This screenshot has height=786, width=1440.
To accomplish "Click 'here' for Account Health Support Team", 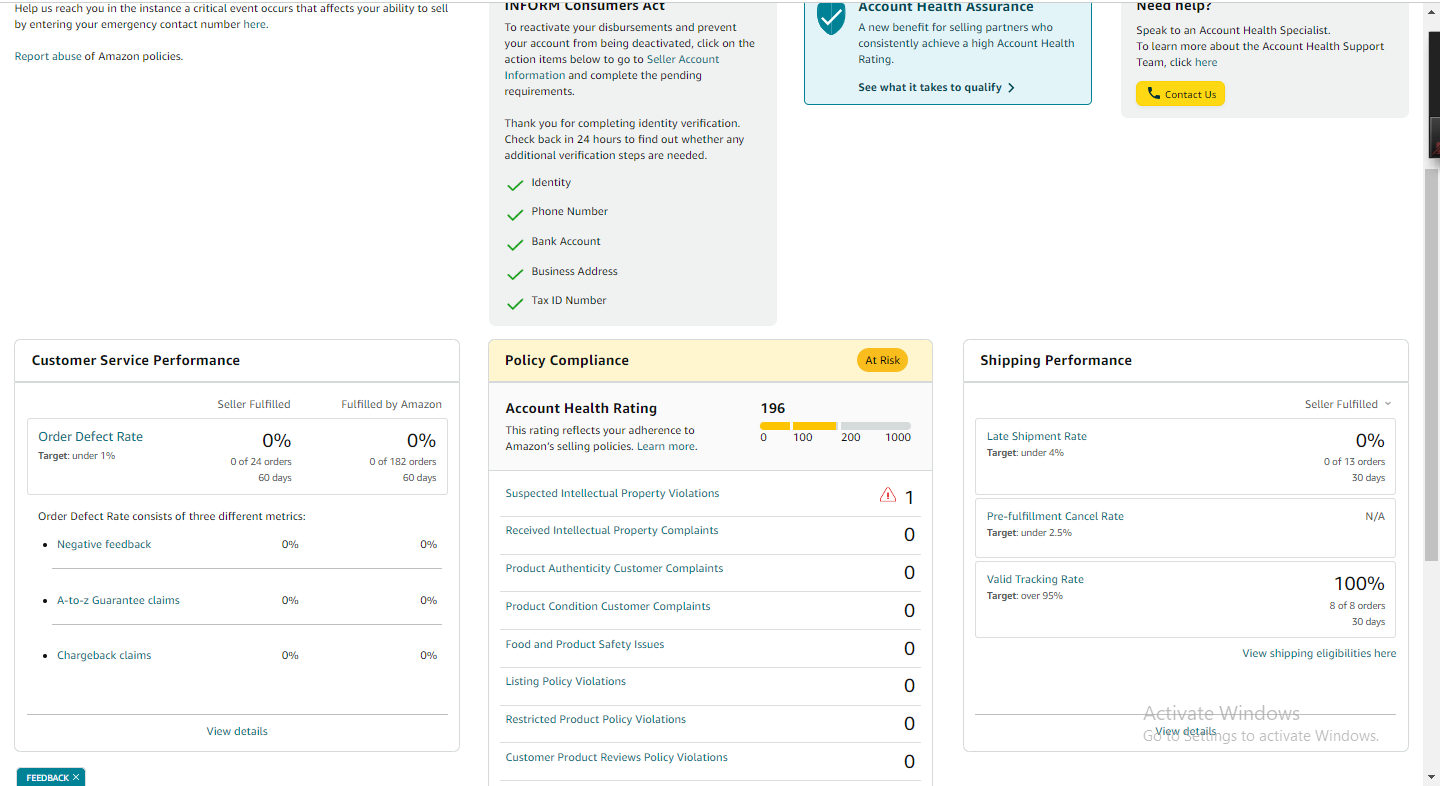I will (1206, 62).
